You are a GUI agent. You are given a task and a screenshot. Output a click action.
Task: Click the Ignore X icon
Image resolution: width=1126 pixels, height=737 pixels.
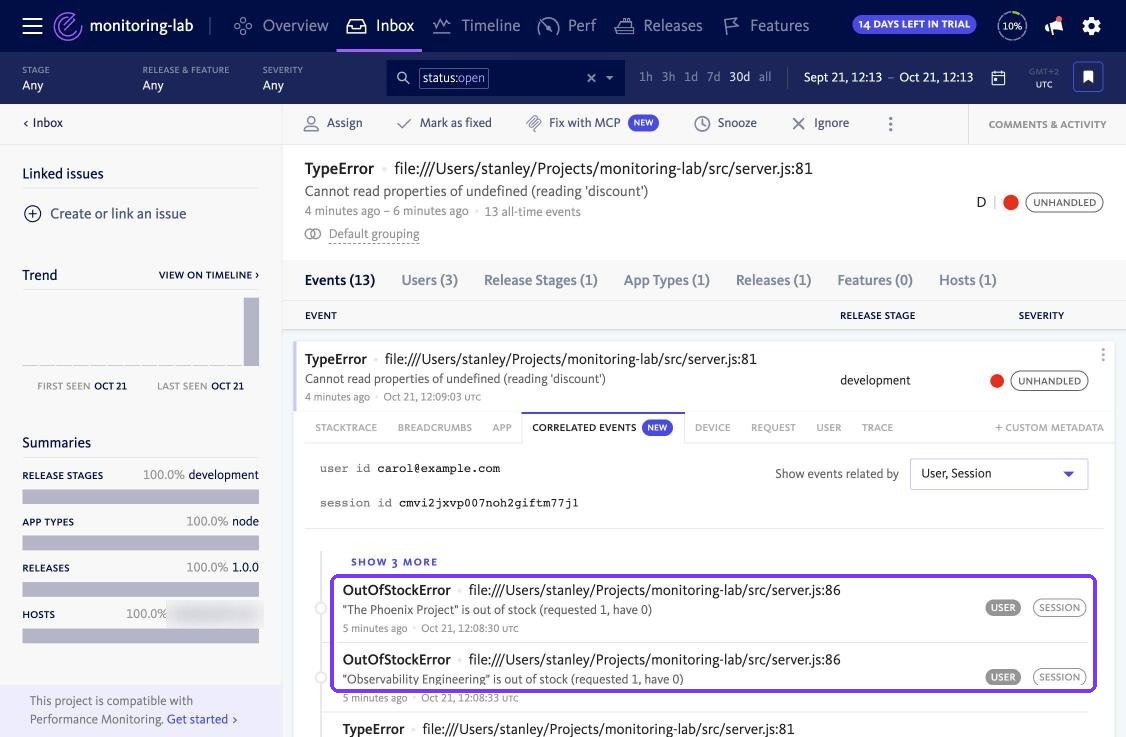pyautogui.click(x=799, y=124)
